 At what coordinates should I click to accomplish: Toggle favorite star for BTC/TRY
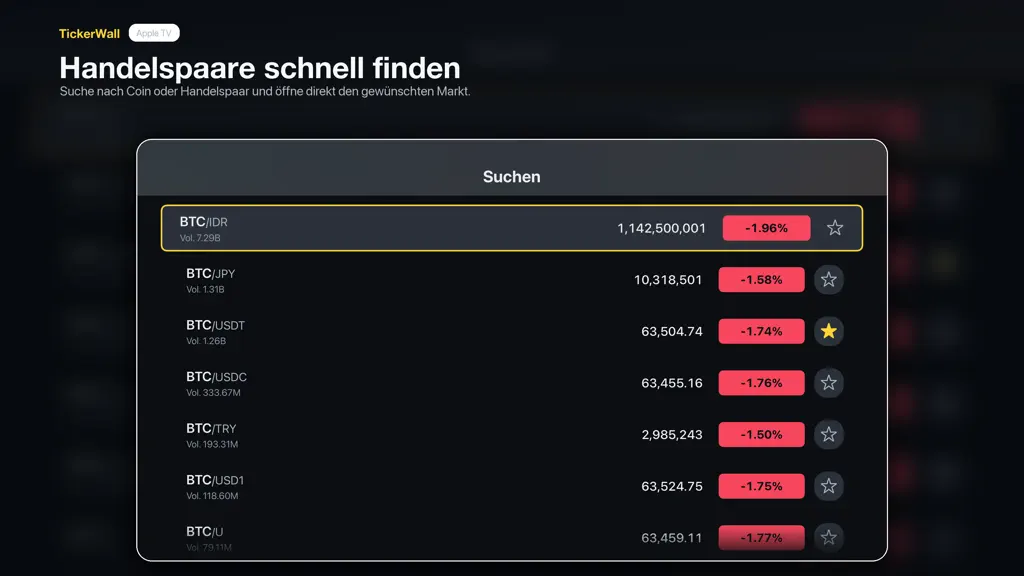tap(829, 434)
